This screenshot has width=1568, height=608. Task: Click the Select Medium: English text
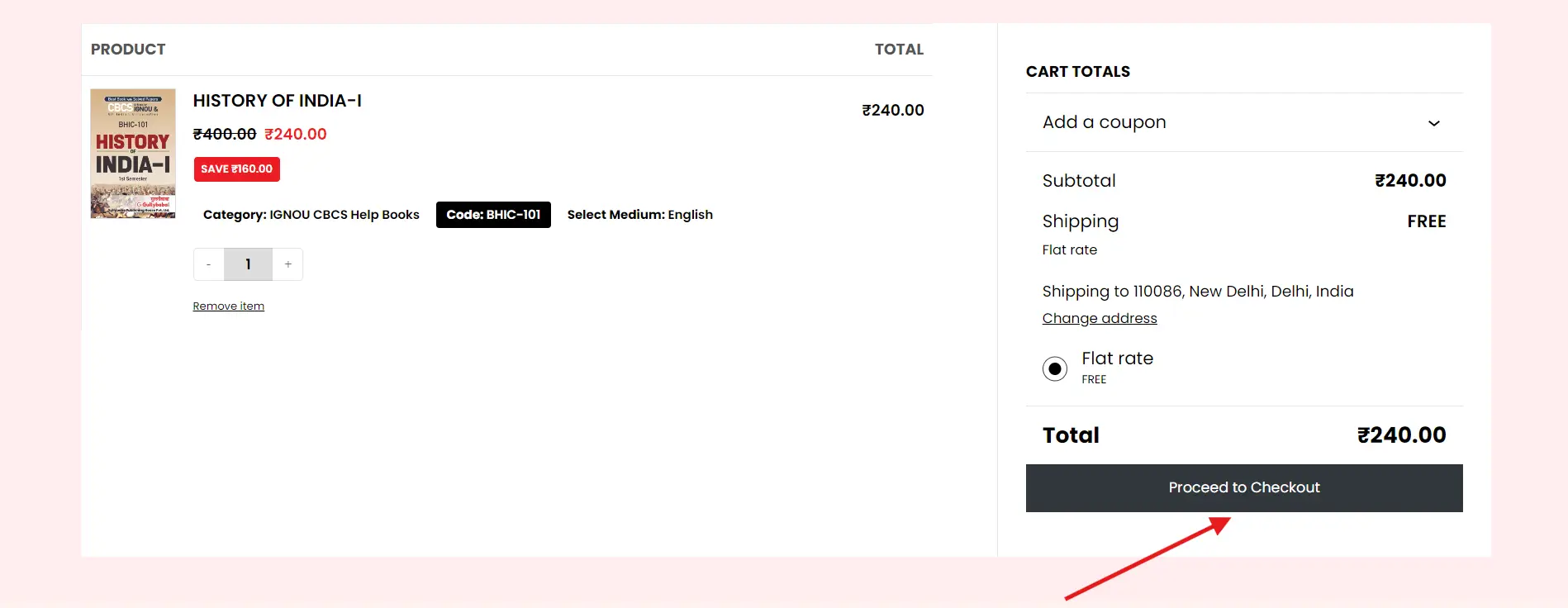(640, 215)
